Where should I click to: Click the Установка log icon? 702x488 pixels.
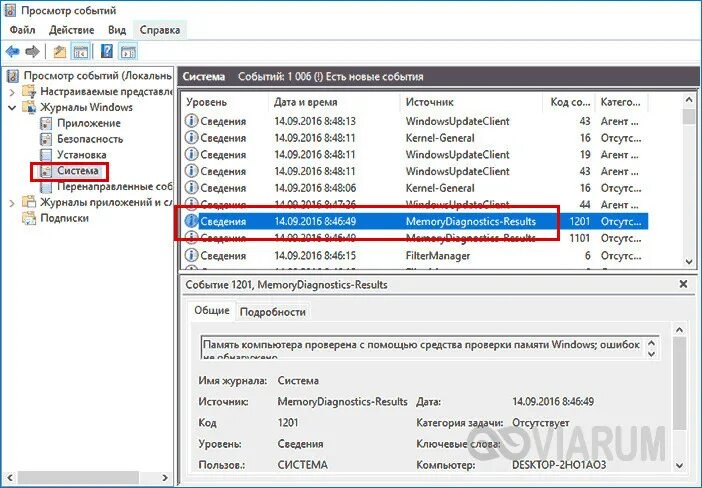[46, 155]
